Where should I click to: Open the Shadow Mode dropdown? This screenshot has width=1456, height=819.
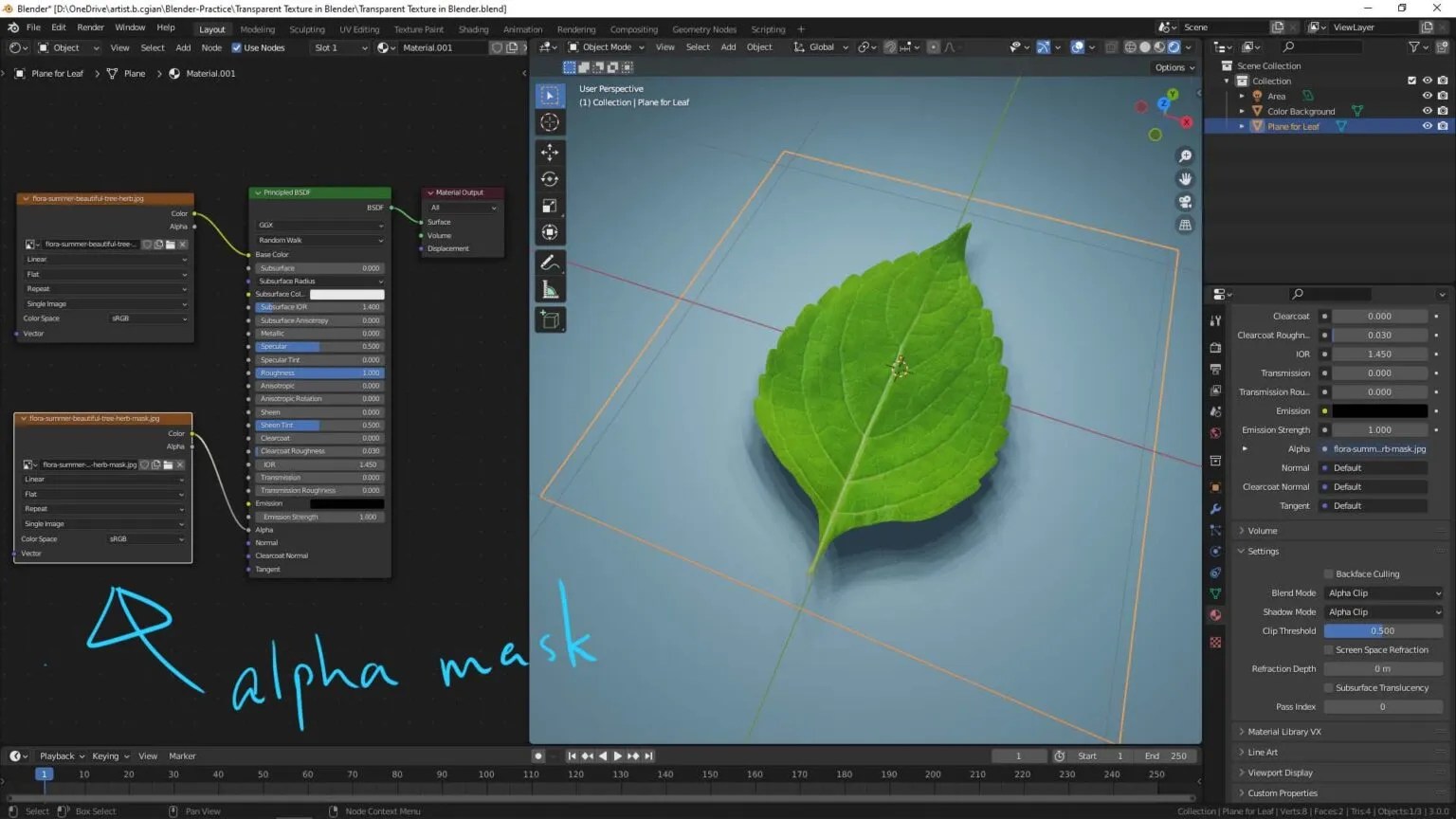click(1383, 612)
